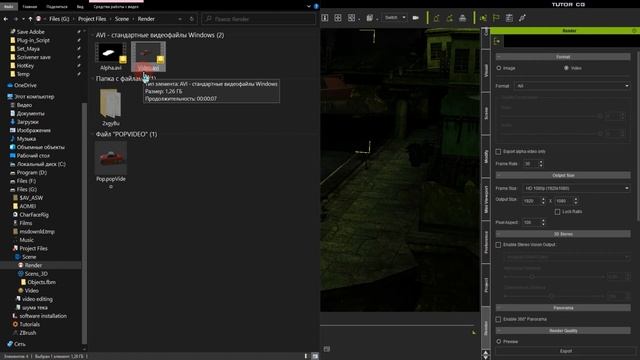
Task: Click the load-preset icon under Render title
Action: [497, 41]
